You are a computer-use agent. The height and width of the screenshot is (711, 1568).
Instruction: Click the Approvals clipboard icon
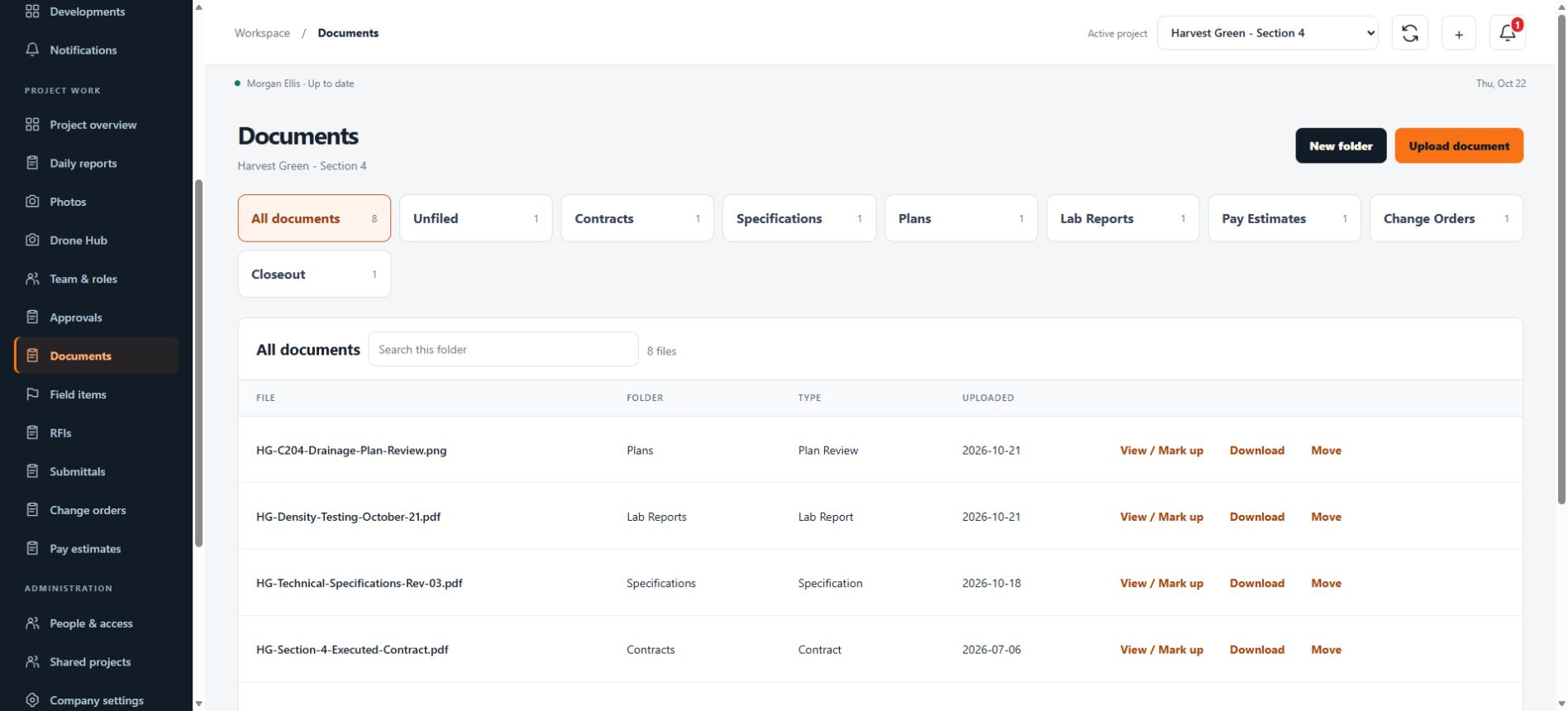[32, 317]
